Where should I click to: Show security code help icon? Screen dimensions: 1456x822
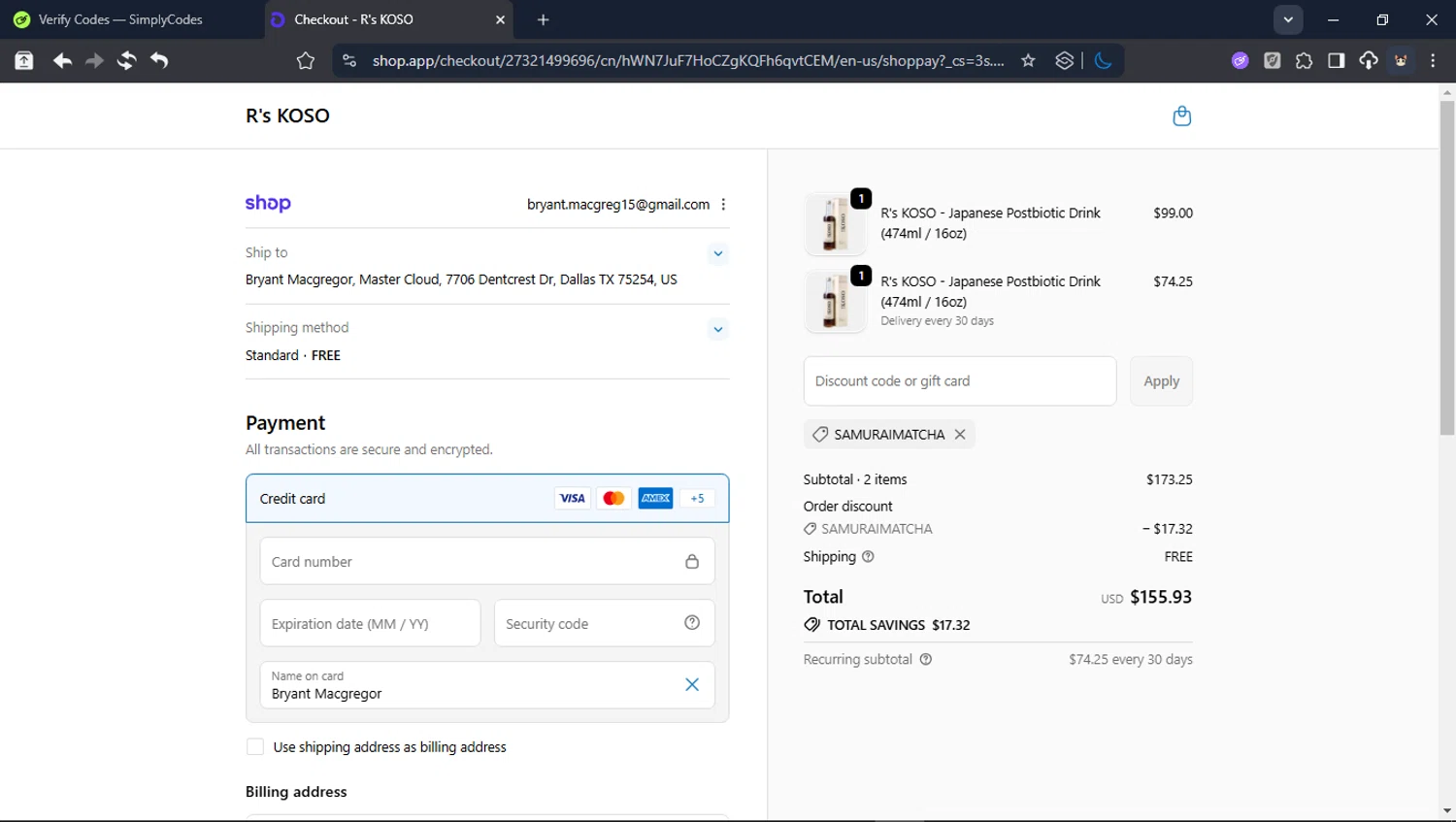(692, 623)
